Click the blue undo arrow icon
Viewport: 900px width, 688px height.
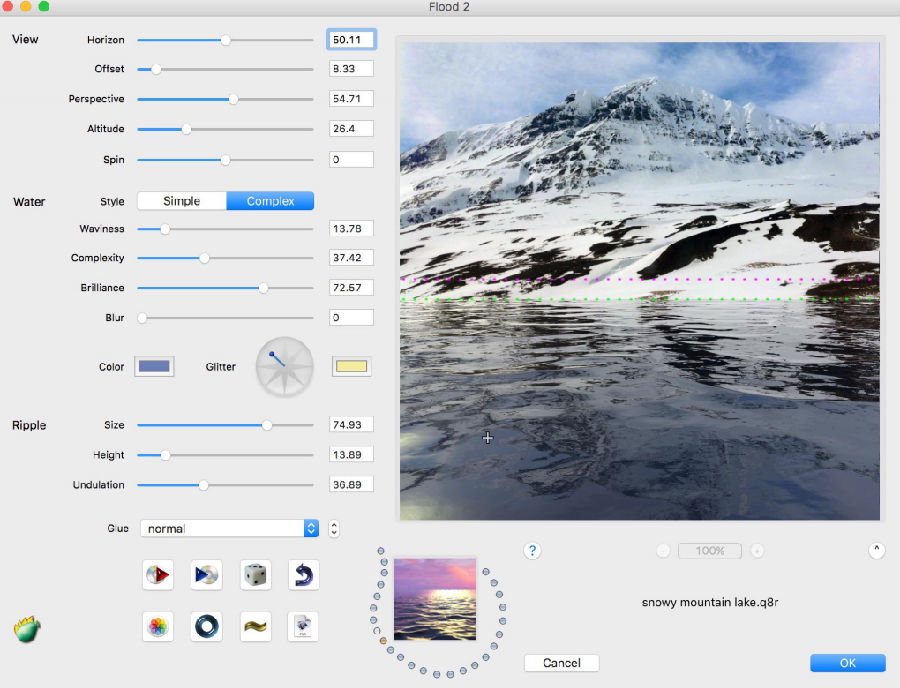coord(304,574)
